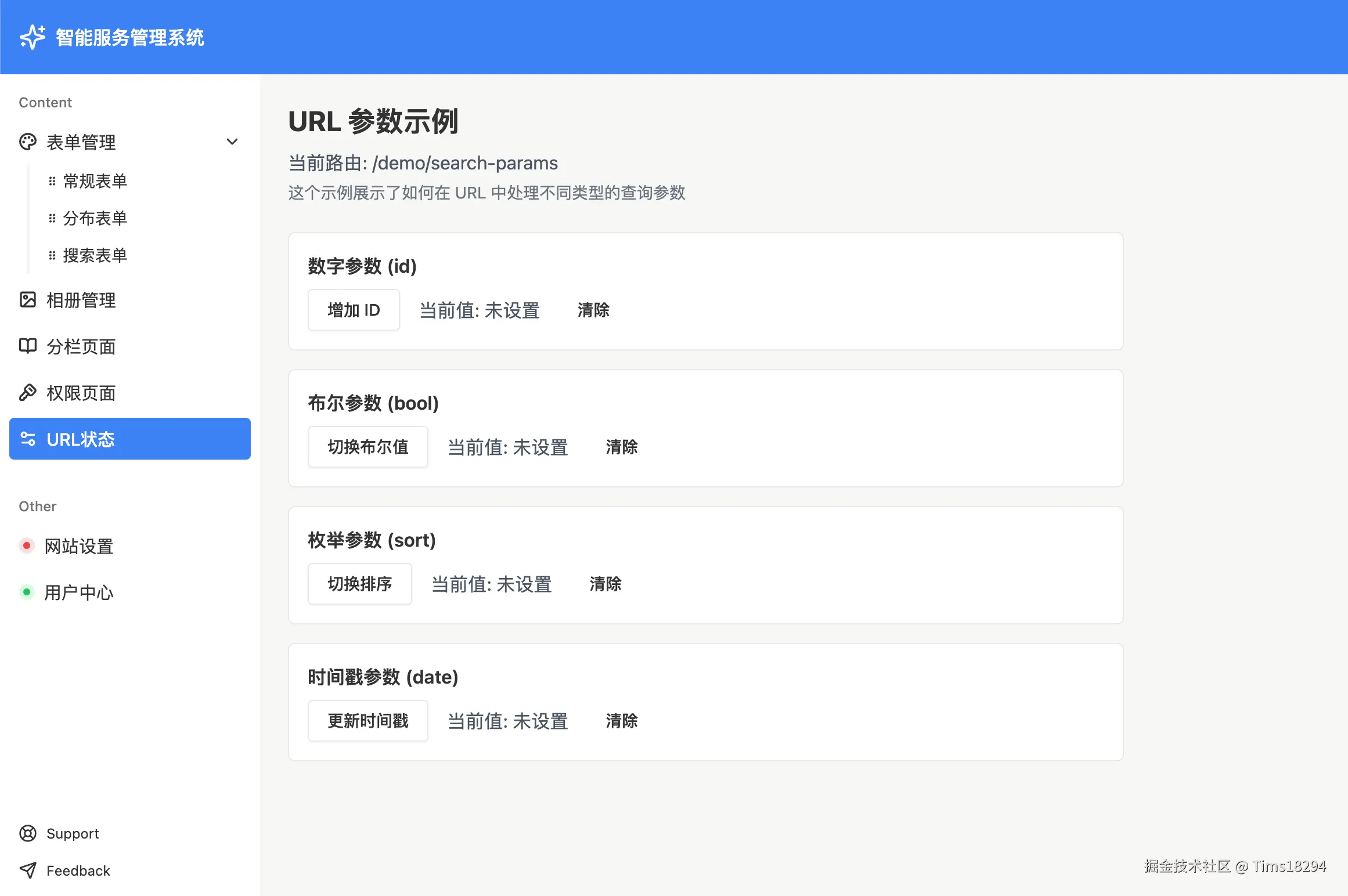
Task: Select 用户中心 in the sidebar
Action: coord(80,592)
